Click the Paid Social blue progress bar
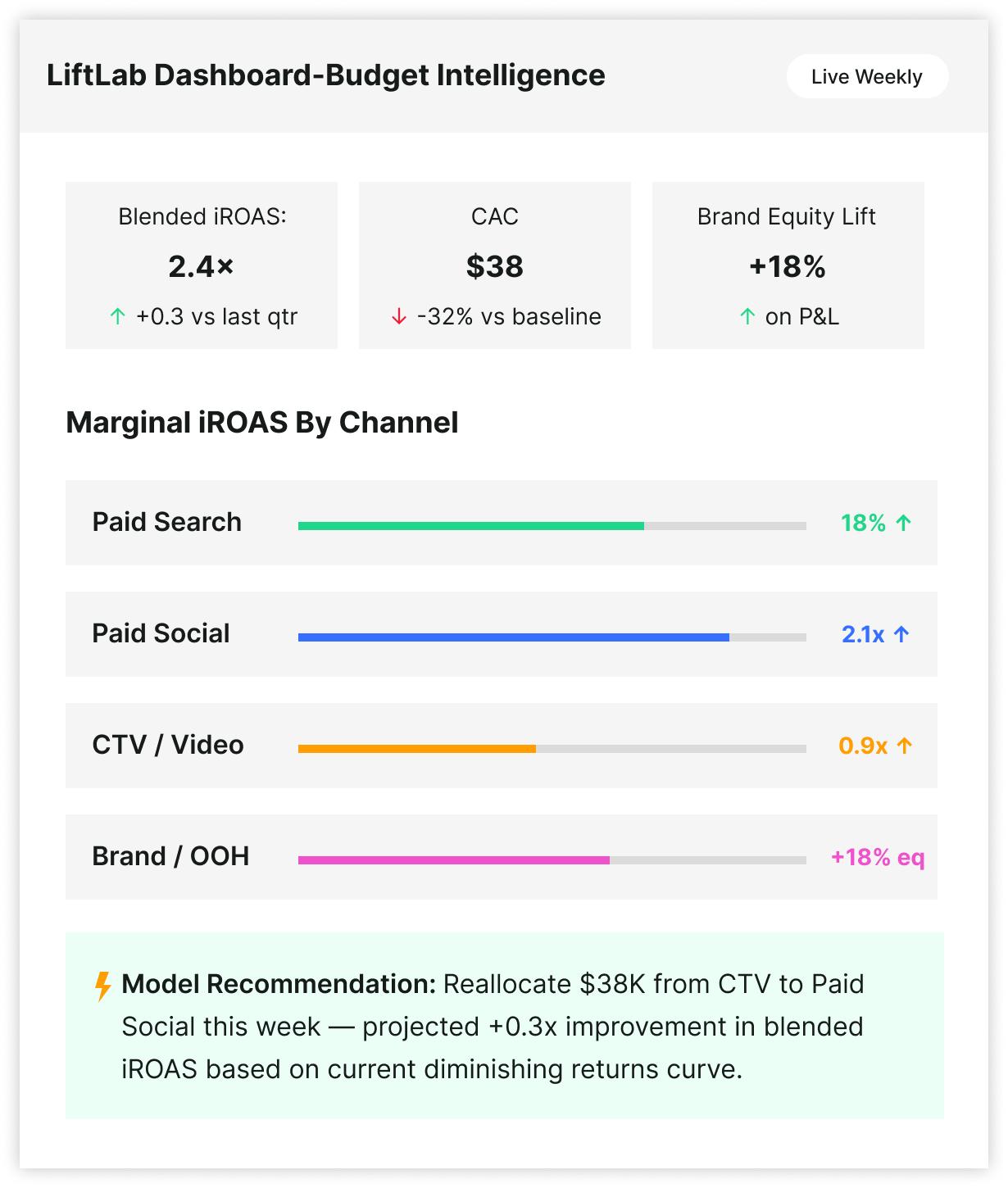Screen dimensions: 1008x1188 [513, 633]
